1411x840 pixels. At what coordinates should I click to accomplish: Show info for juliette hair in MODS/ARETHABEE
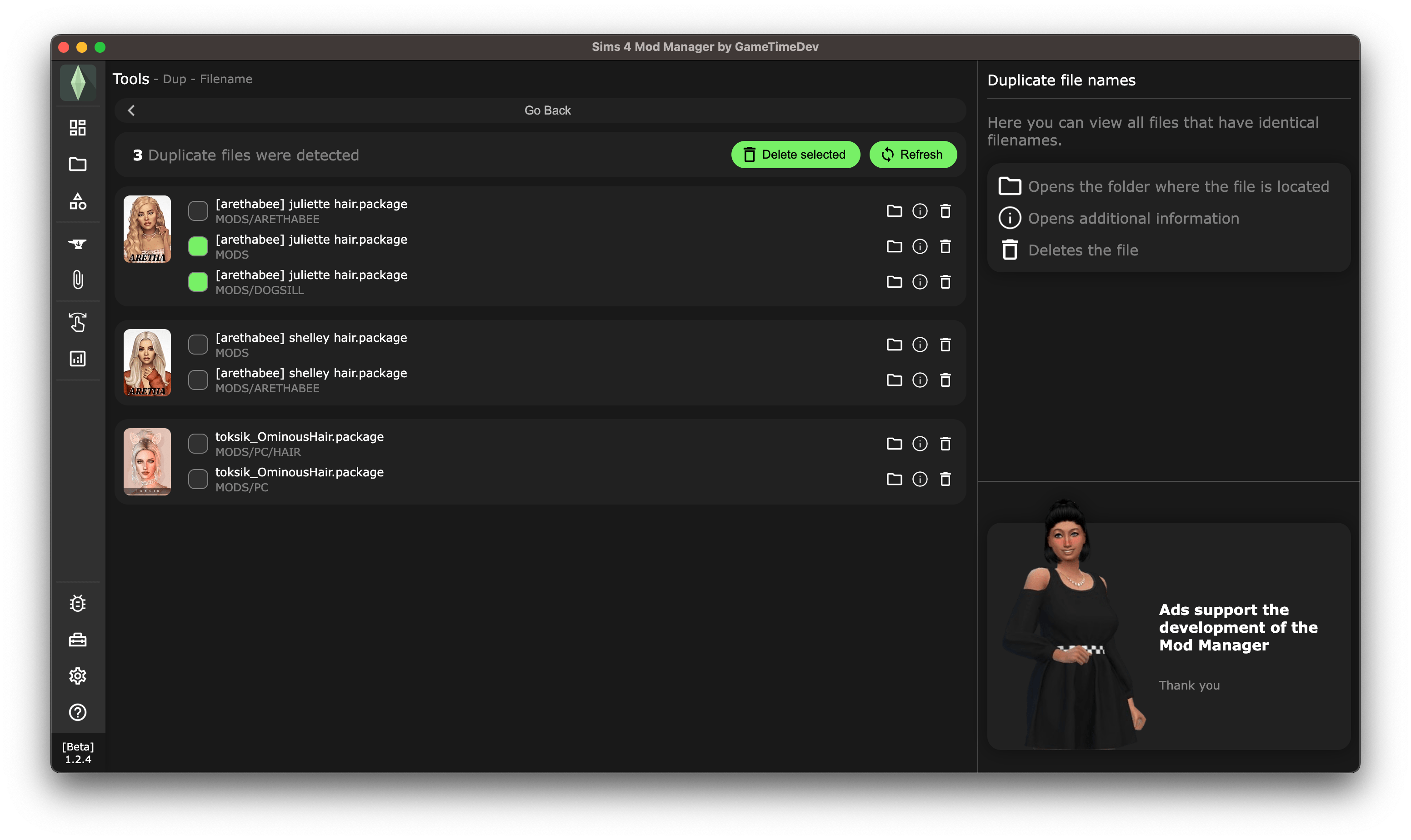[920, 211]
